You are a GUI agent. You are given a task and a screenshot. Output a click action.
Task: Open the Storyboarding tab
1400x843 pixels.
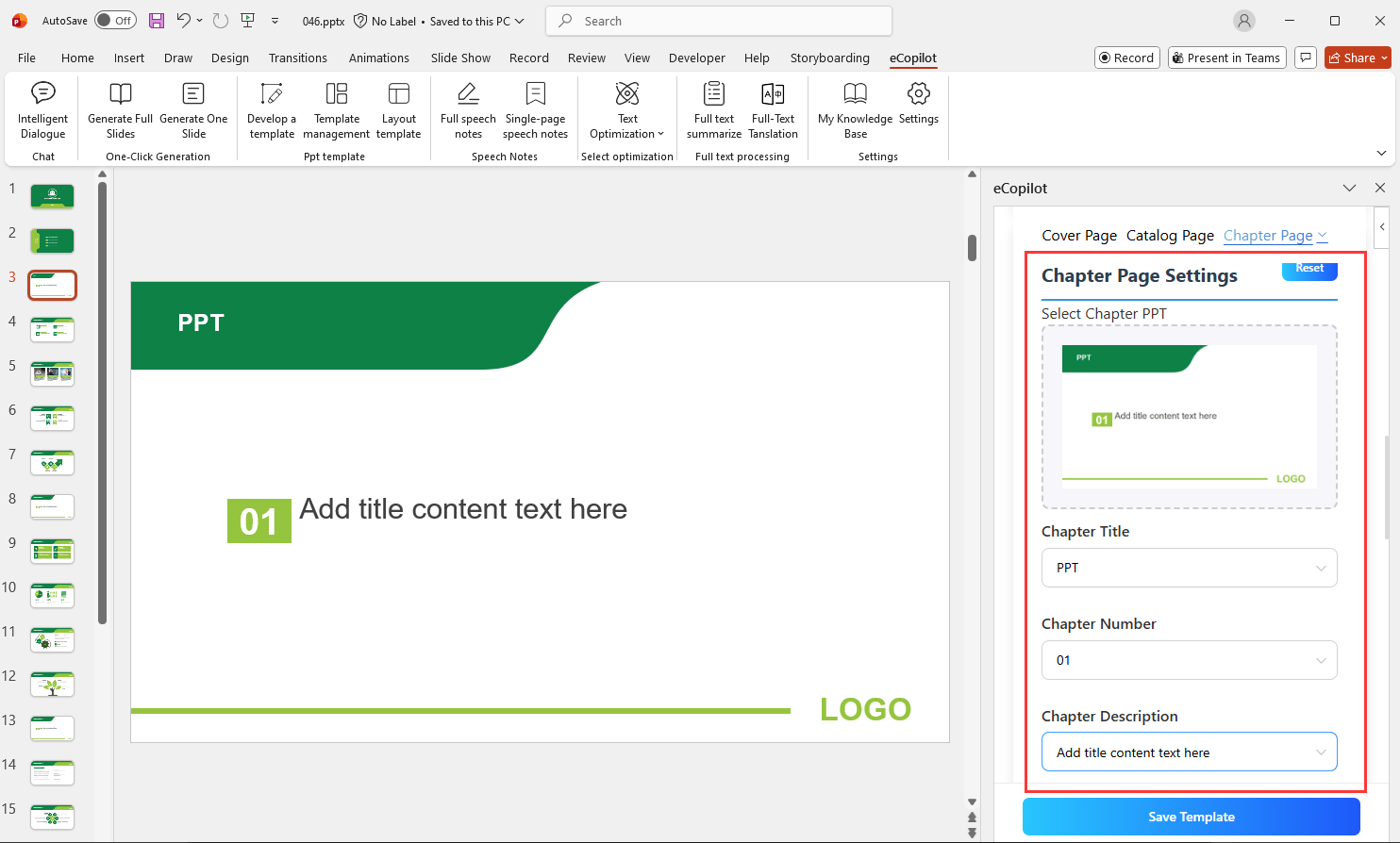click(830, 58)
